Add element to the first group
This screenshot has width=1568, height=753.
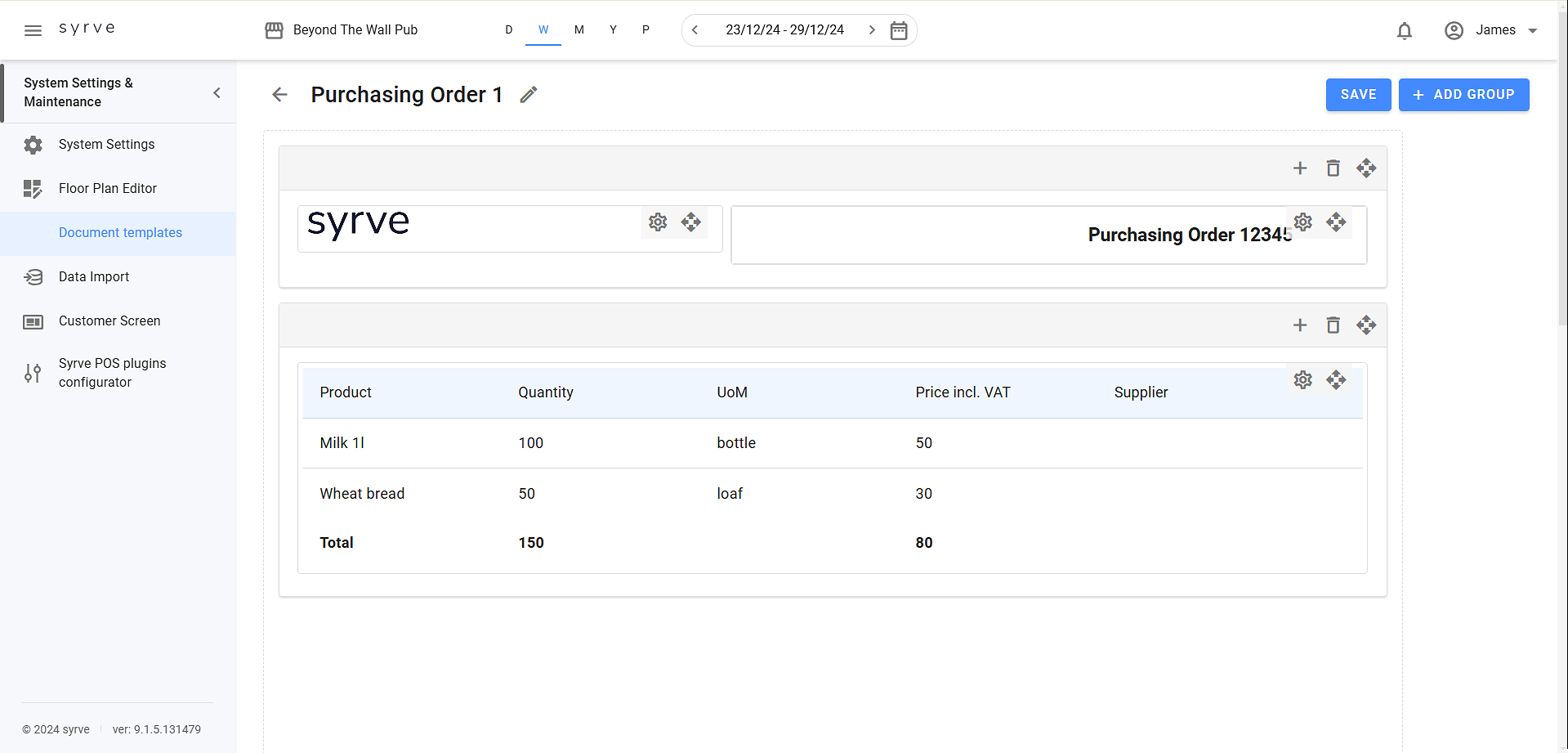click(x=1300, y=168)
